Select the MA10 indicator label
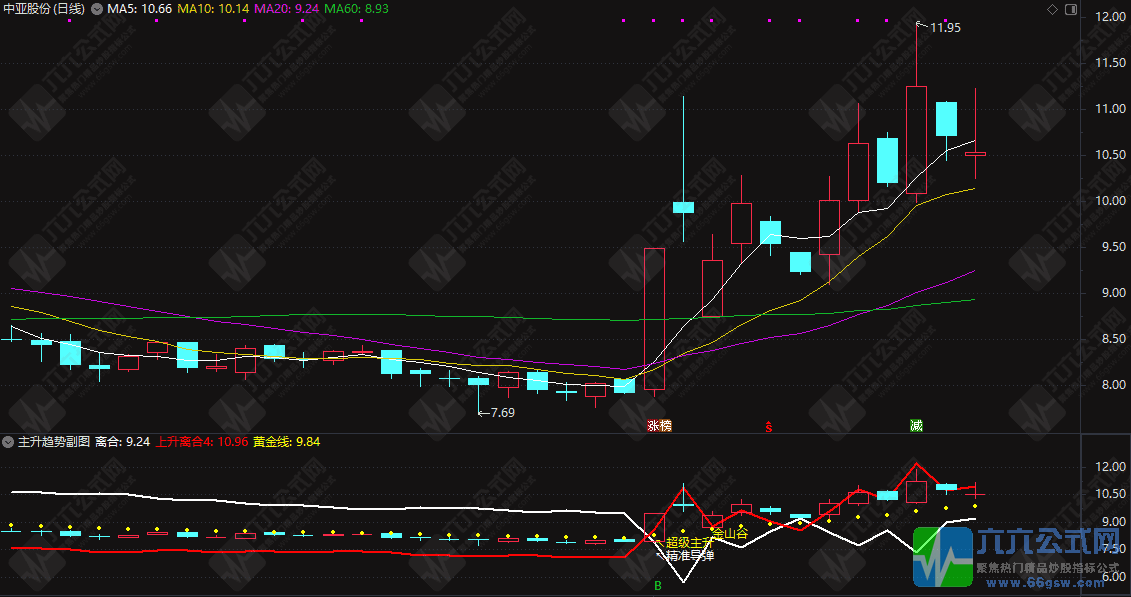The width and height of the screenshot is (1131, 597). pyautogui.click(x=214, y=9)
